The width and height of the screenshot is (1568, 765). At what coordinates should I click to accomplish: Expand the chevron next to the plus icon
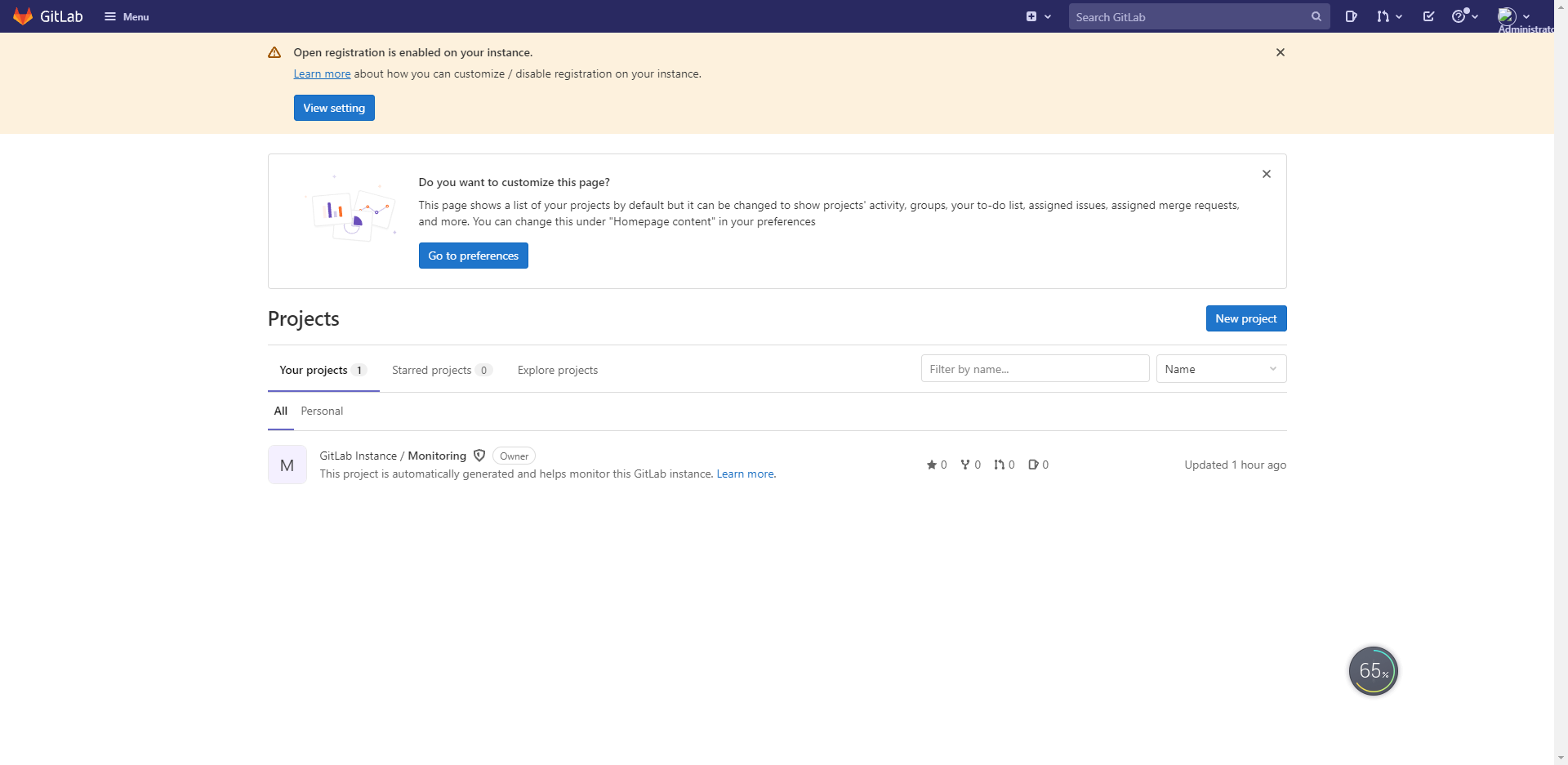(x=1047, y=16)
